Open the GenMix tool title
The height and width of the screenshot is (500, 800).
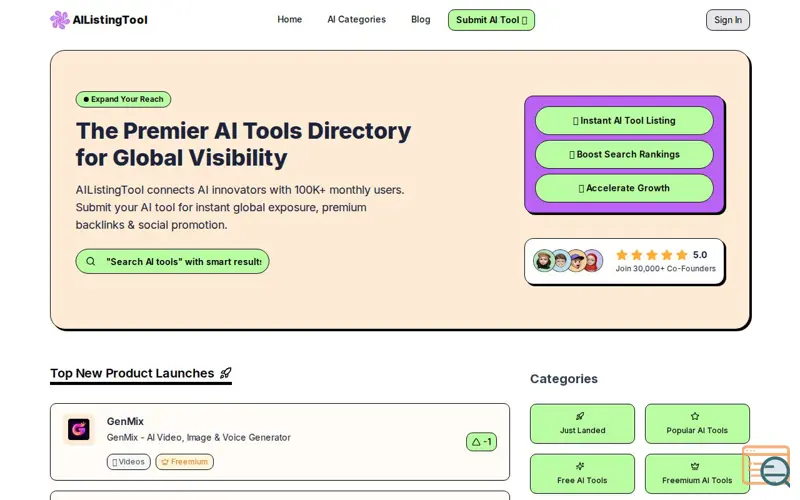(x=125, y=421)
